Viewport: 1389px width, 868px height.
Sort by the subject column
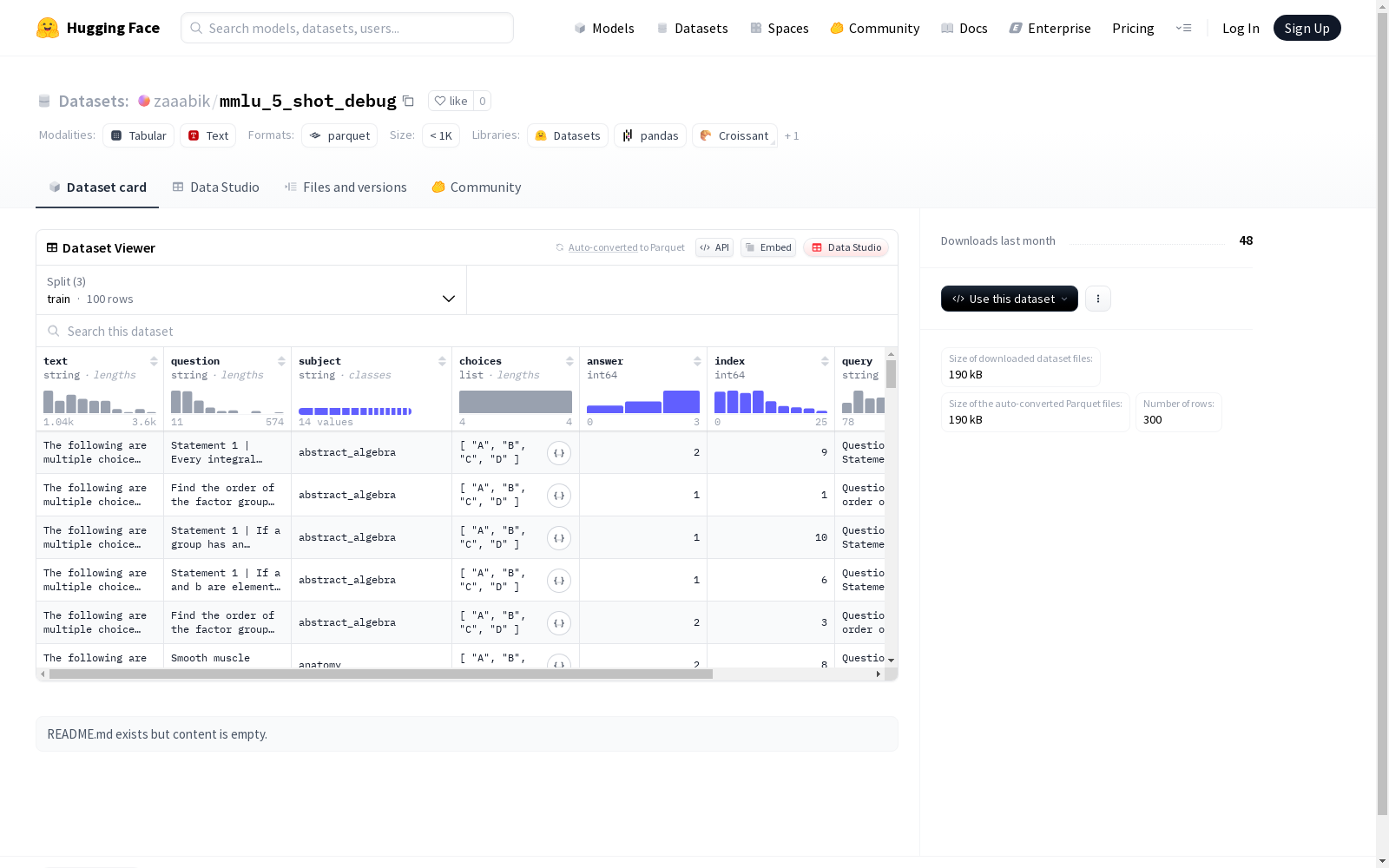click(442, 361)
